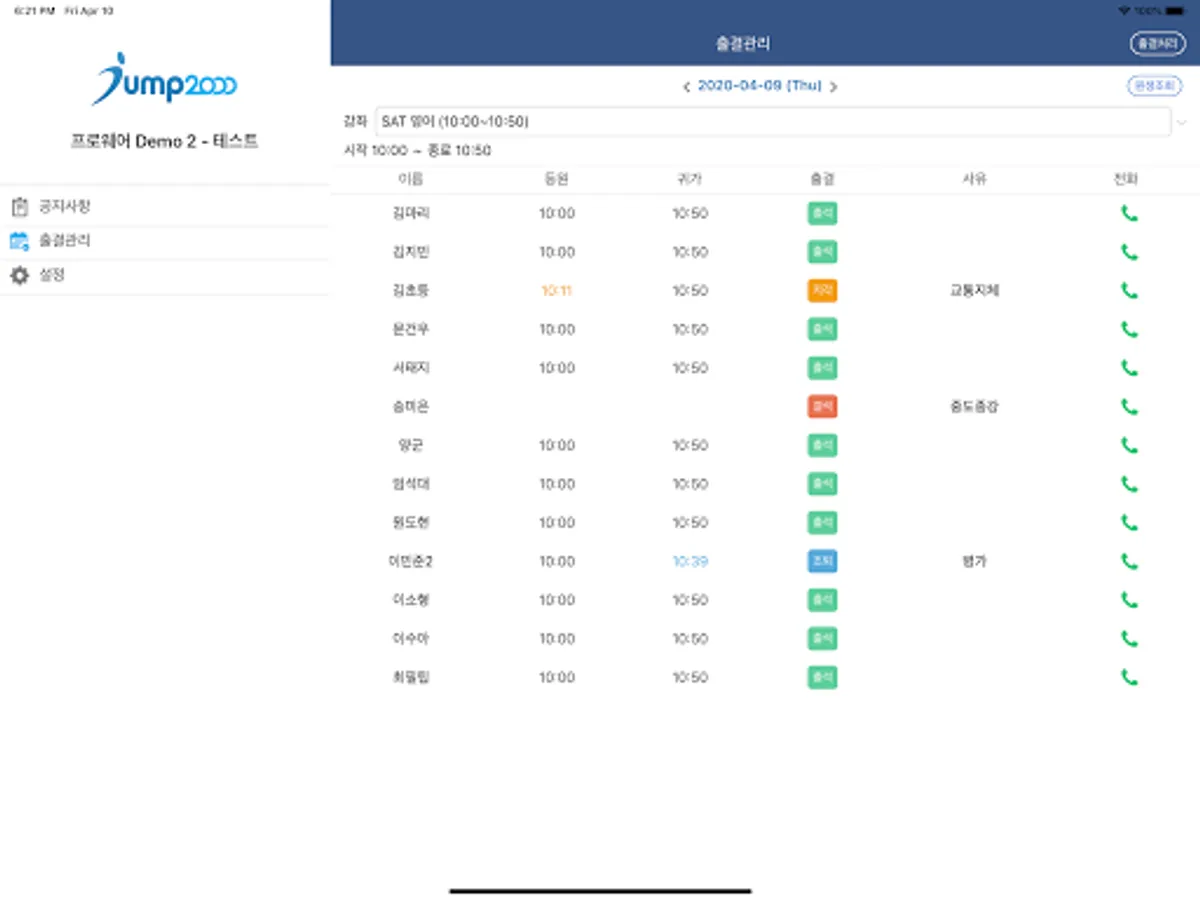The image size is (1200, 900).
Task: Select student name 이수아
Action: point(411,639)
